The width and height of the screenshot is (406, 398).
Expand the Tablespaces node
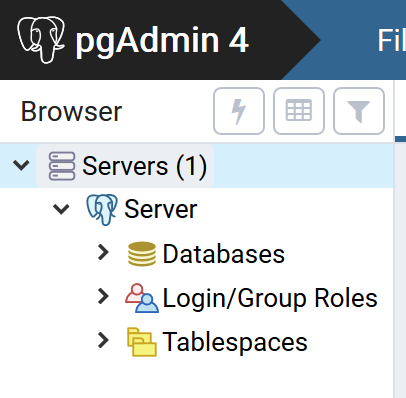point(103,341)
